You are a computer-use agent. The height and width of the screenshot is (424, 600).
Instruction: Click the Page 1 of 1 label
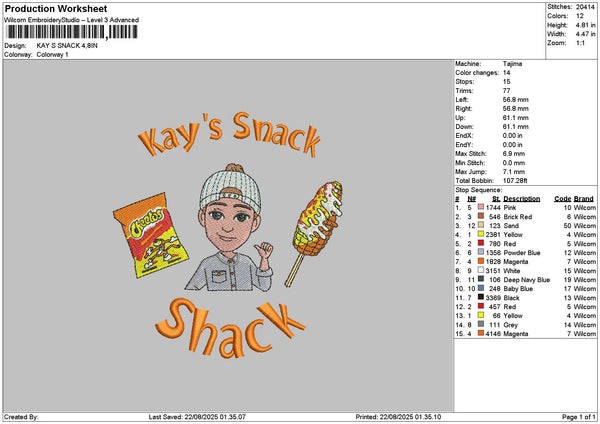pyautogui.click(x=579, y=417)
